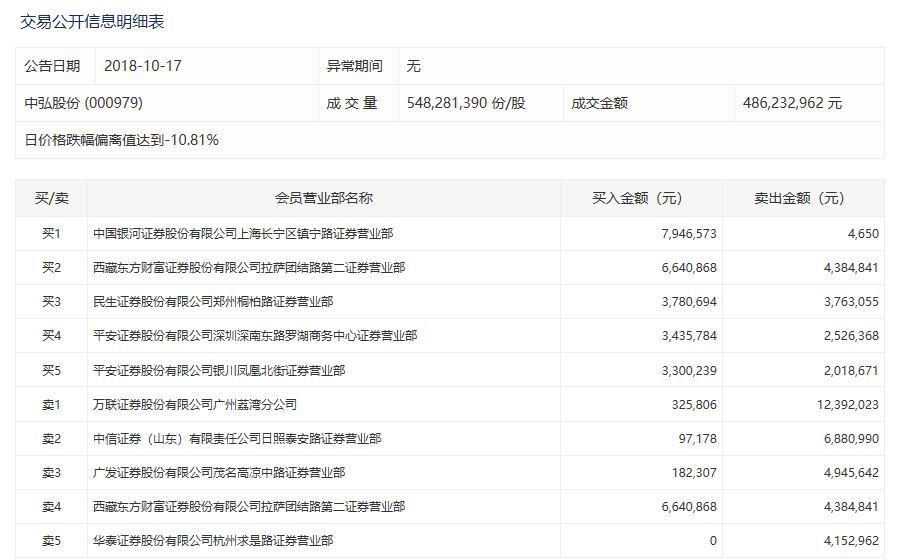This screenshot has width=898, height=560.
Task: Open 广发证券茂名高凉中路 branch entry
Action: coord(218,473)
